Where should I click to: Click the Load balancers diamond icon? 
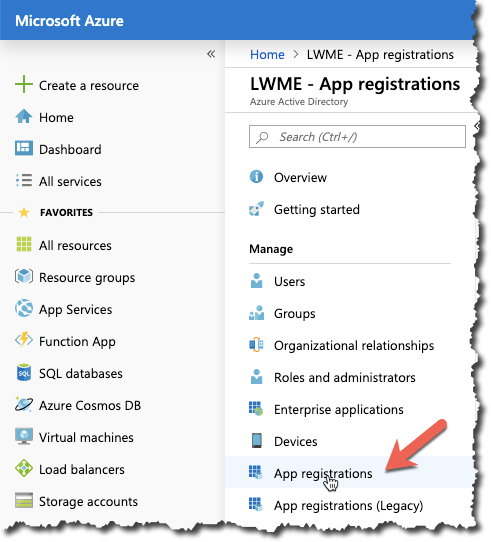click(x=24, y=468)
